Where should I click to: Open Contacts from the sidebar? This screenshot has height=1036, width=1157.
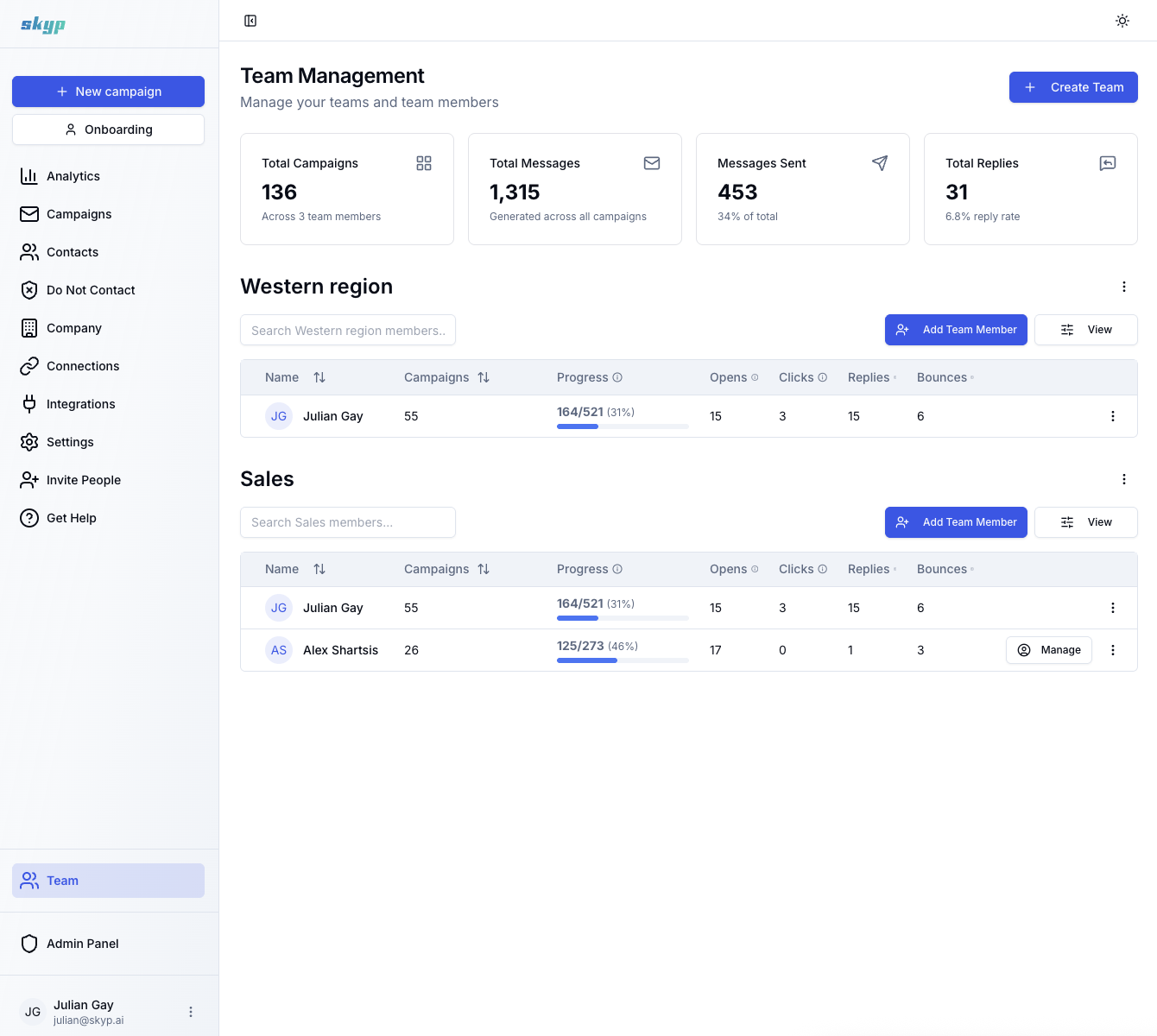72,252
